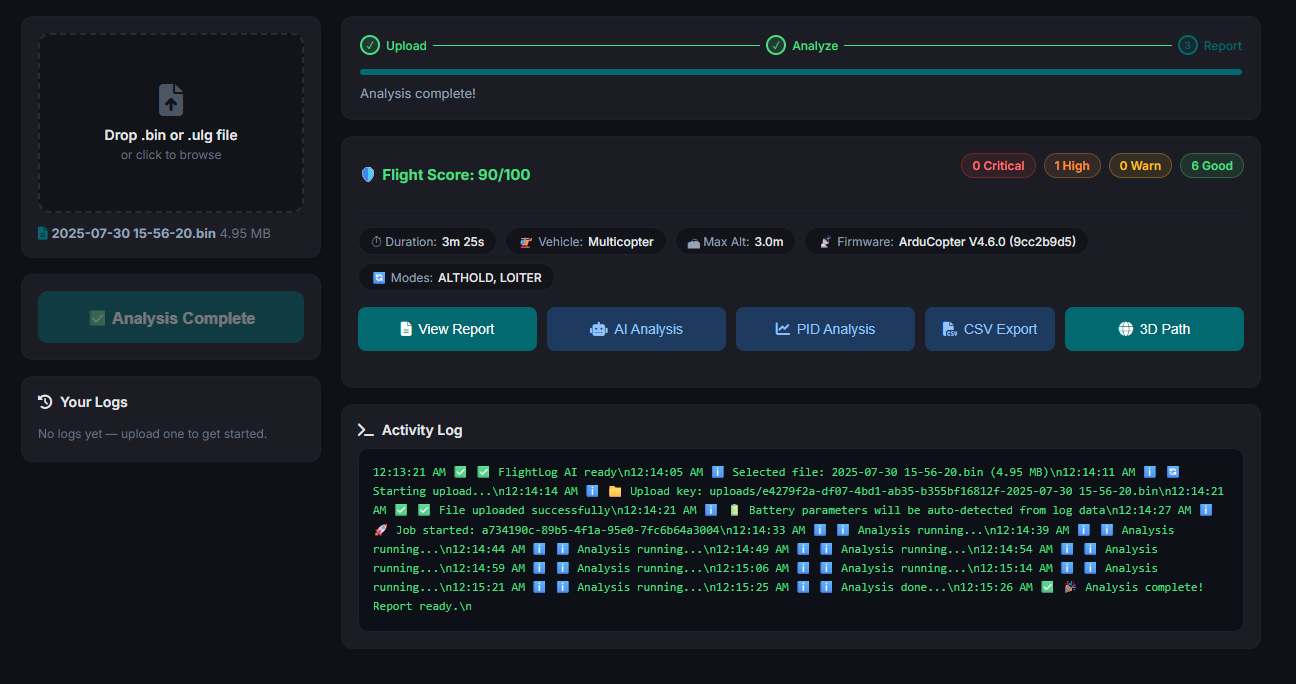Click the Upload step label
This screenshot has height=684, width=1296.
406,46
